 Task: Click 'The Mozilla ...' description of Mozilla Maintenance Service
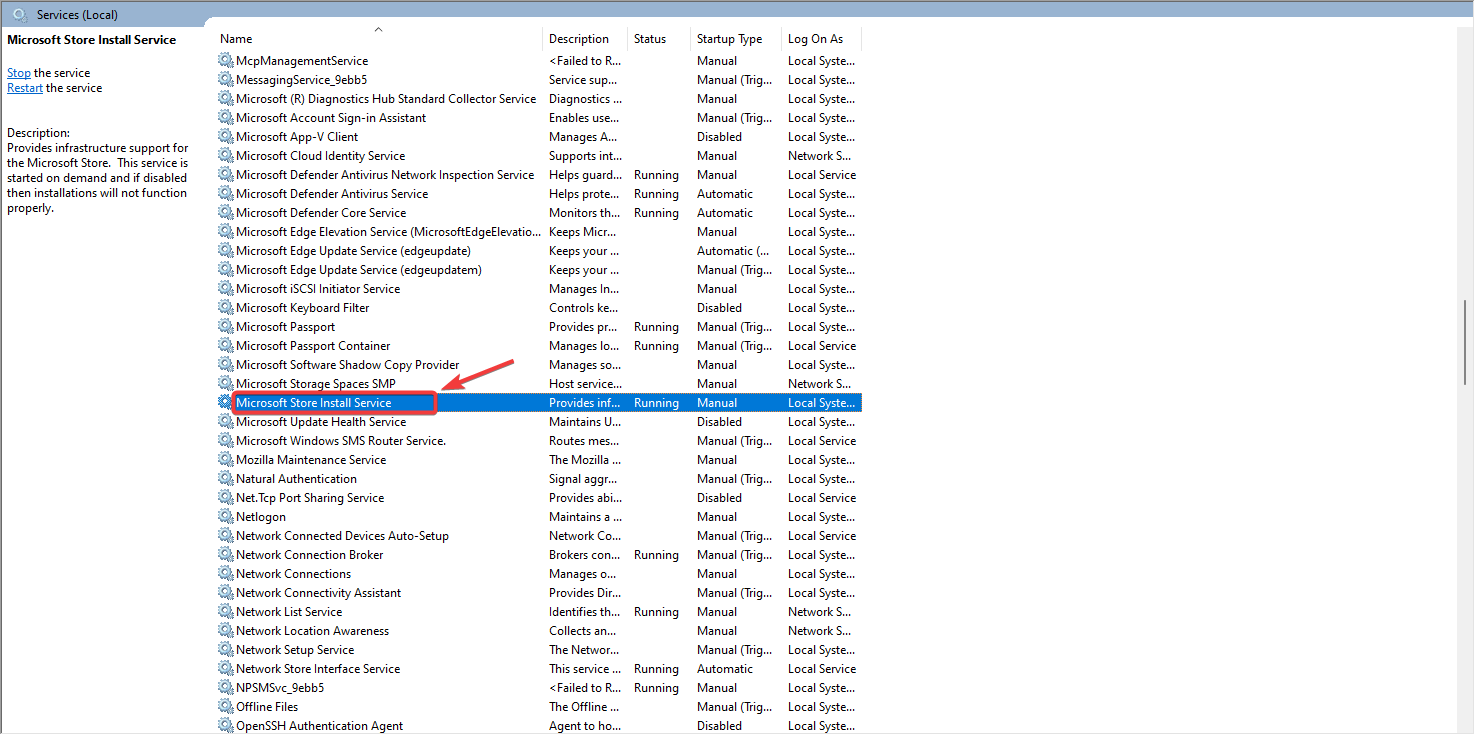point(585,460)
